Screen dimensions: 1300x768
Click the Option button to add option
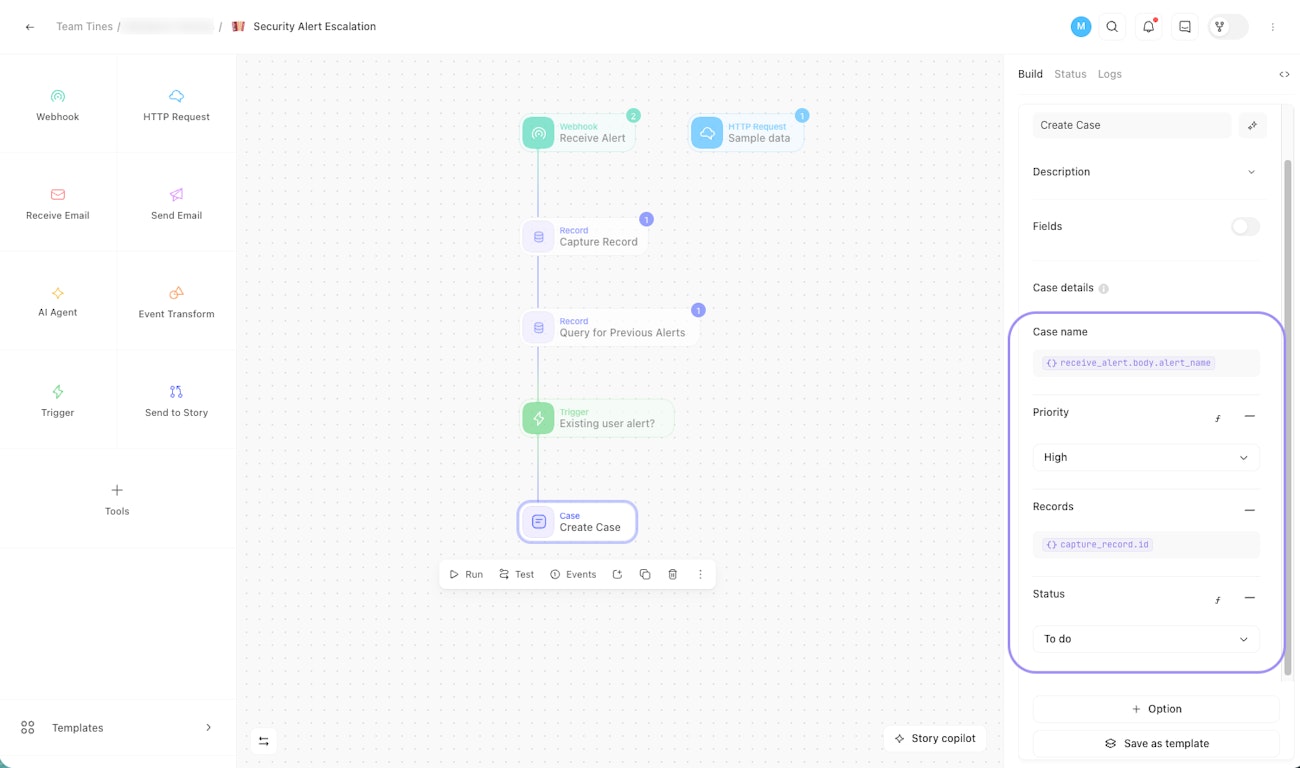(1156, 709)
